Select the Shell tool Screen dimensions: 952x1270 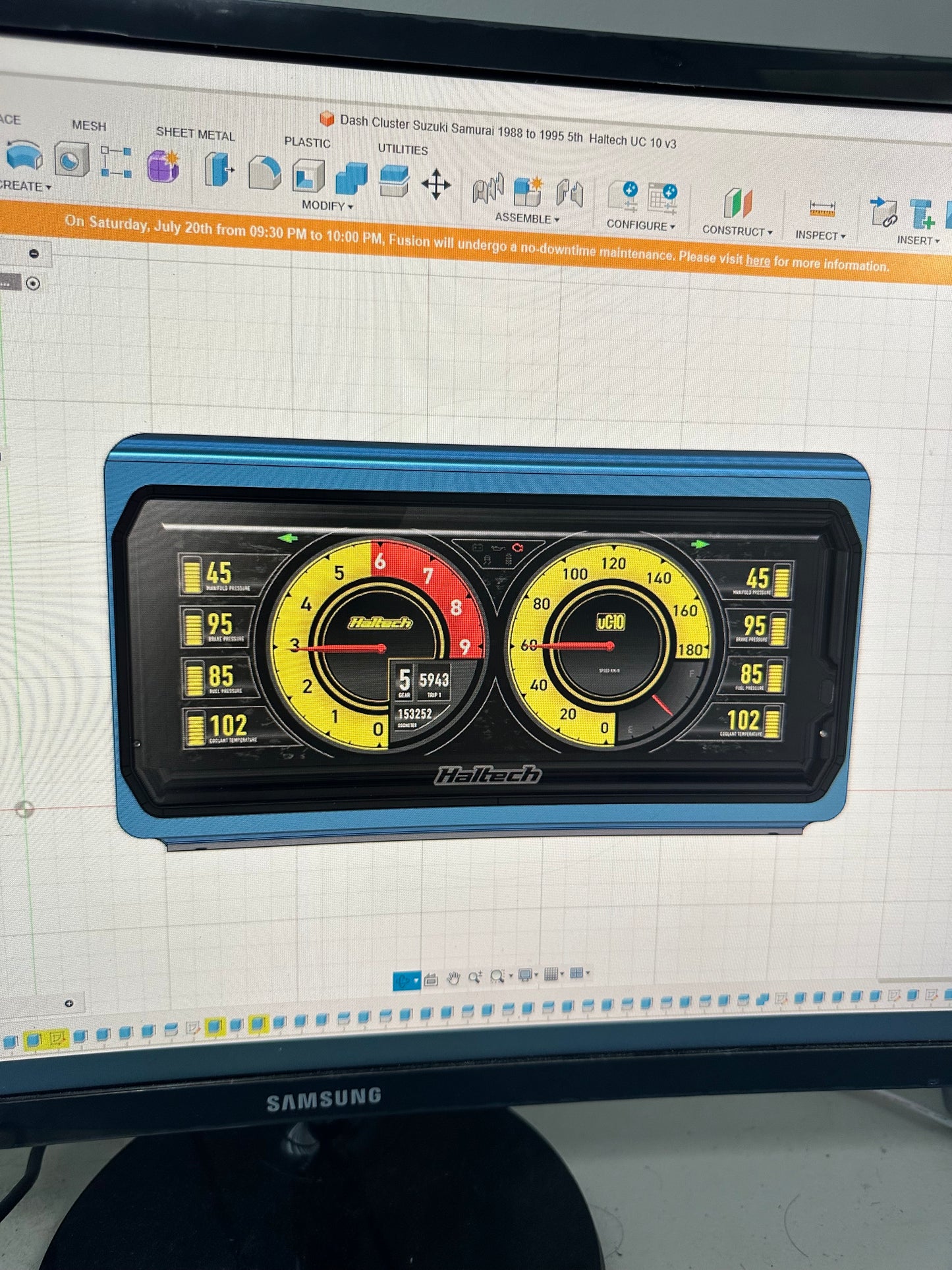coord(308,176)
